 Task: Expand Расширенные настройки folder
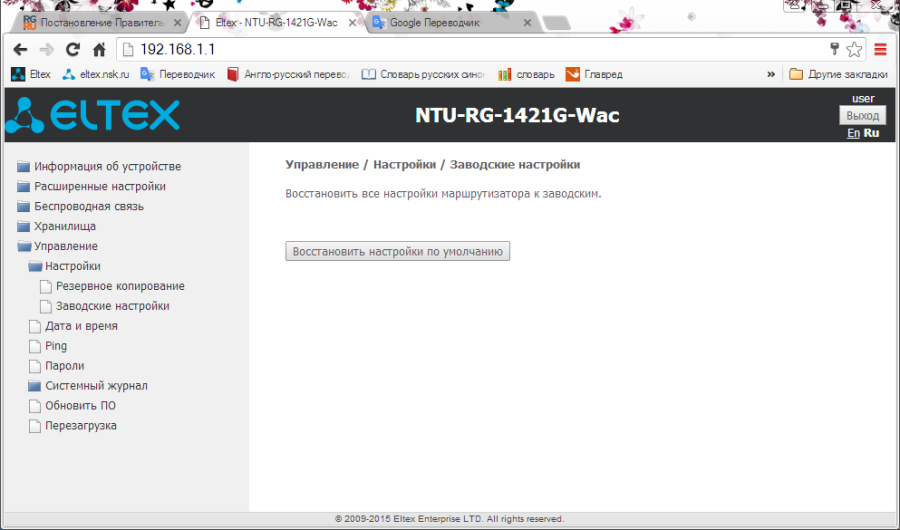point(91,187)
